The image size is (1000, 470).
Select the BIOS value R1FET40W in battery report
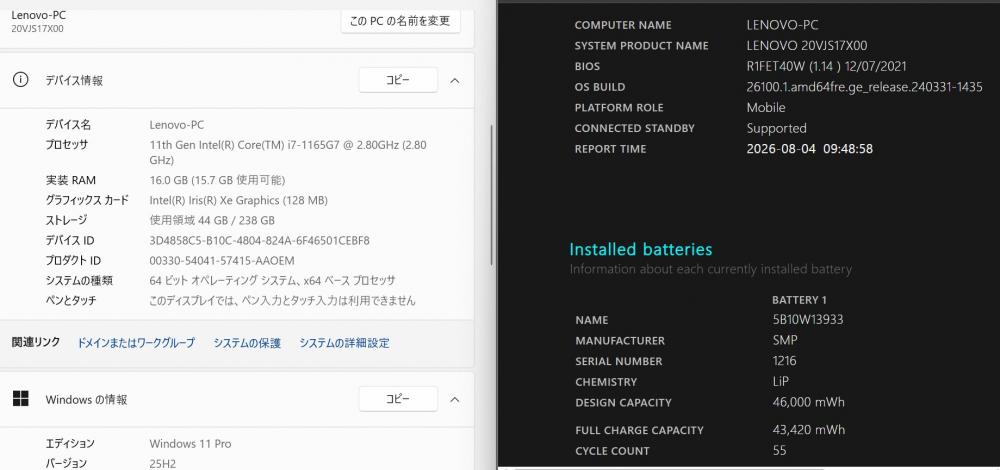click(827, 66)
